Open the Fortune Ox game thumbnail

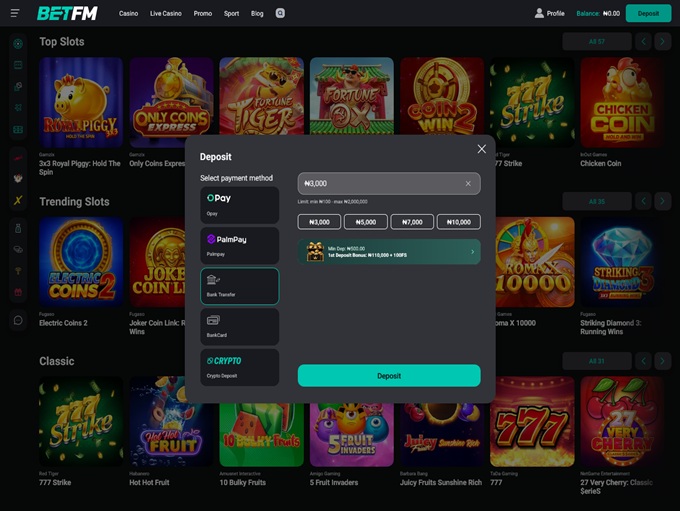point(352,96)
